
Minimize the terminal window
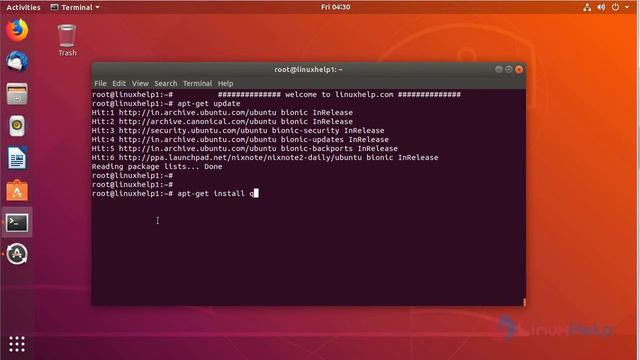click(x=498, y=69)
